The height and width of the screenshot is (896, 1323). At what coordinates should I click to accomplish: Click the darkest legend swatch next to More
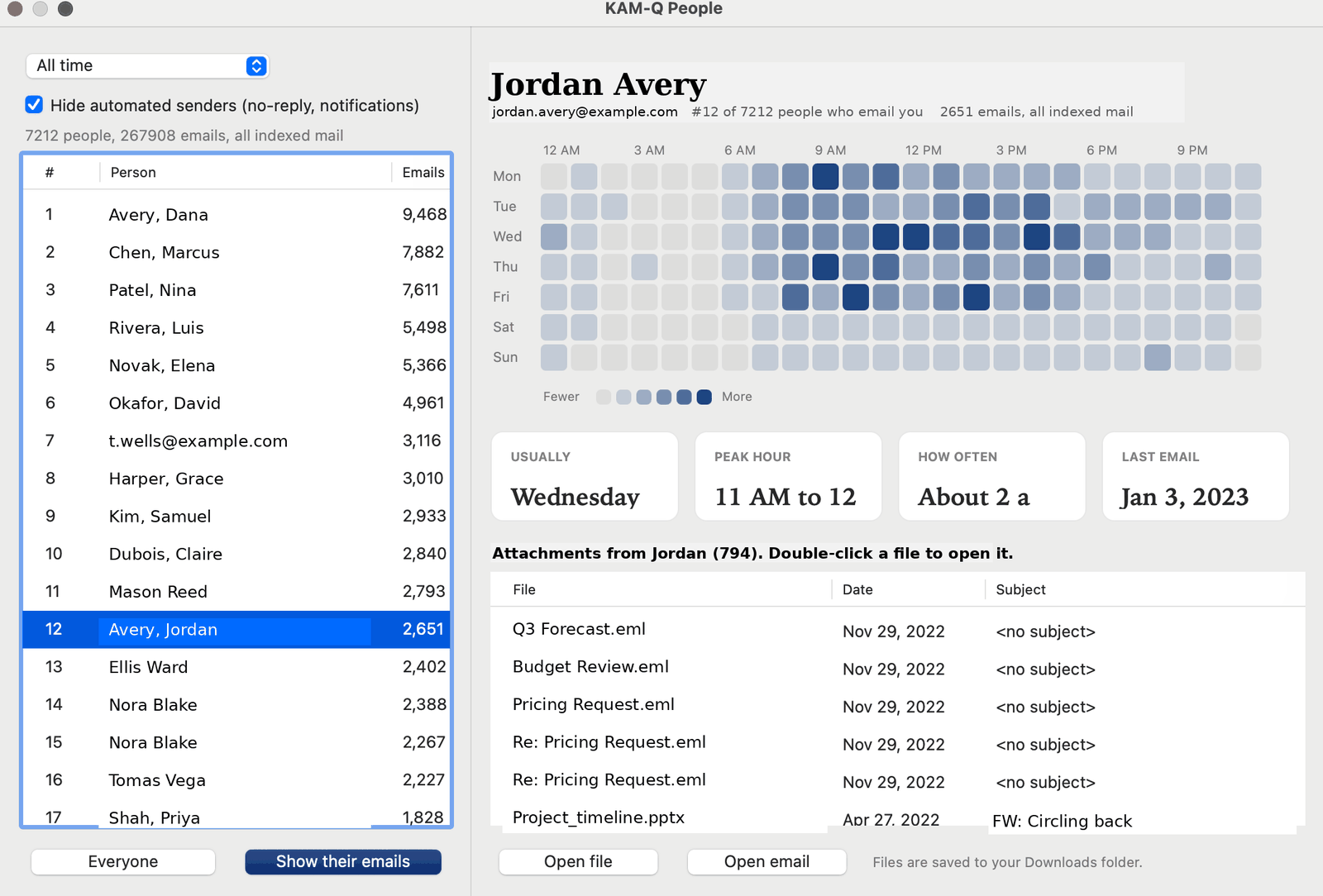(x=704, y=397)
